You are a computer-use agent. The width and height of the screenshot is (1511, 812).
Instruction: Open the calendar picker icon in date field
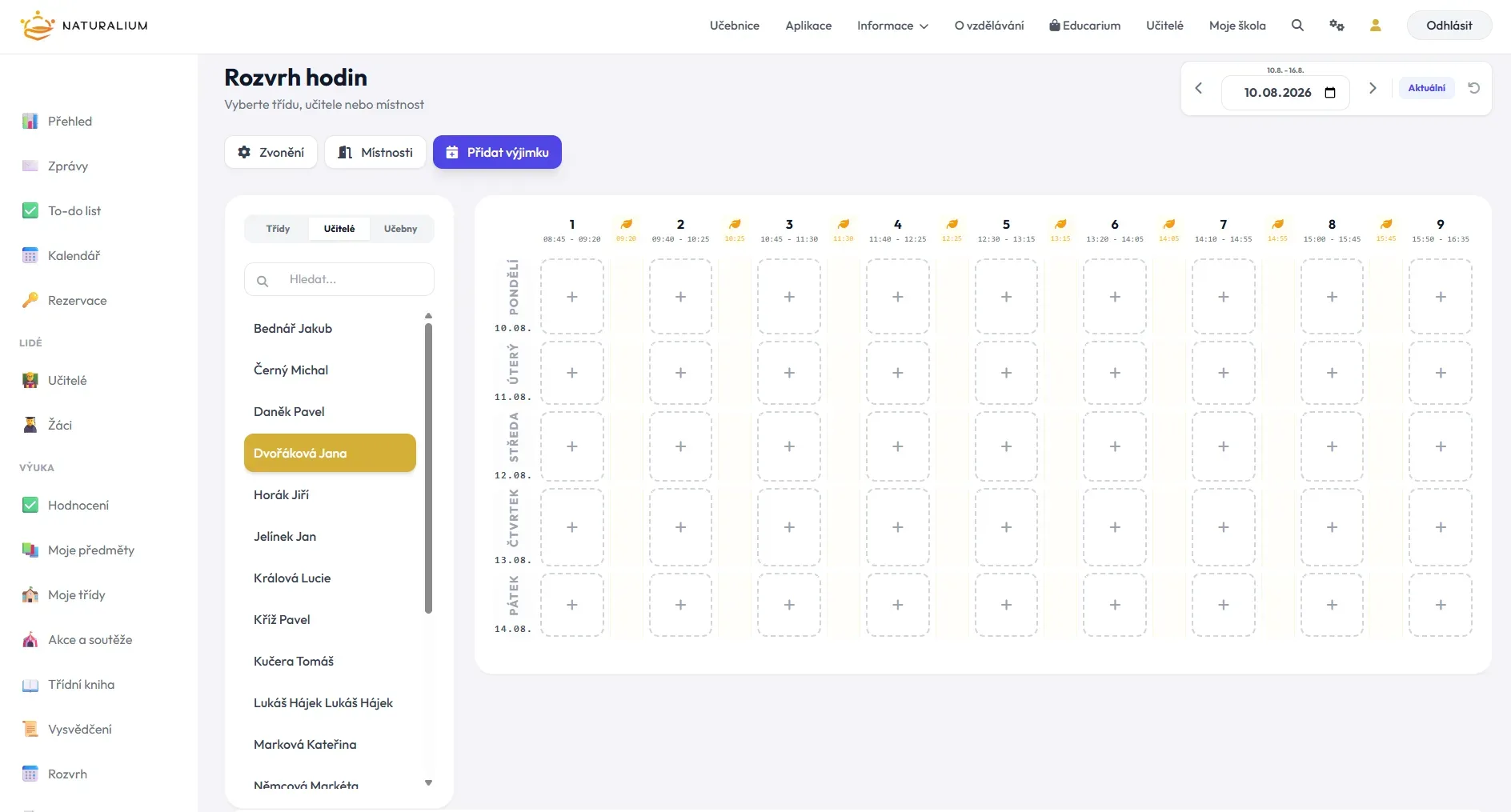pos(1330,93)
